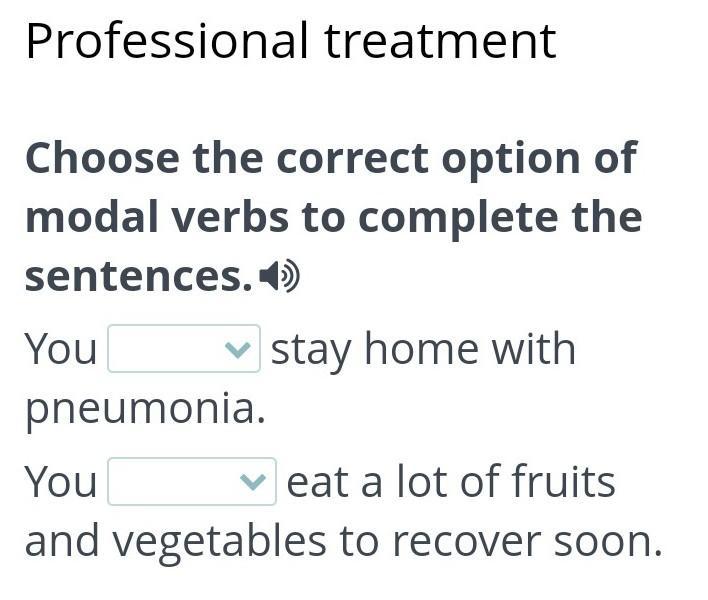Open the dropdown before 'stay home with'
Image resolution: width=708 pixels, height=600 pixels.
click(x=183, y=349)
